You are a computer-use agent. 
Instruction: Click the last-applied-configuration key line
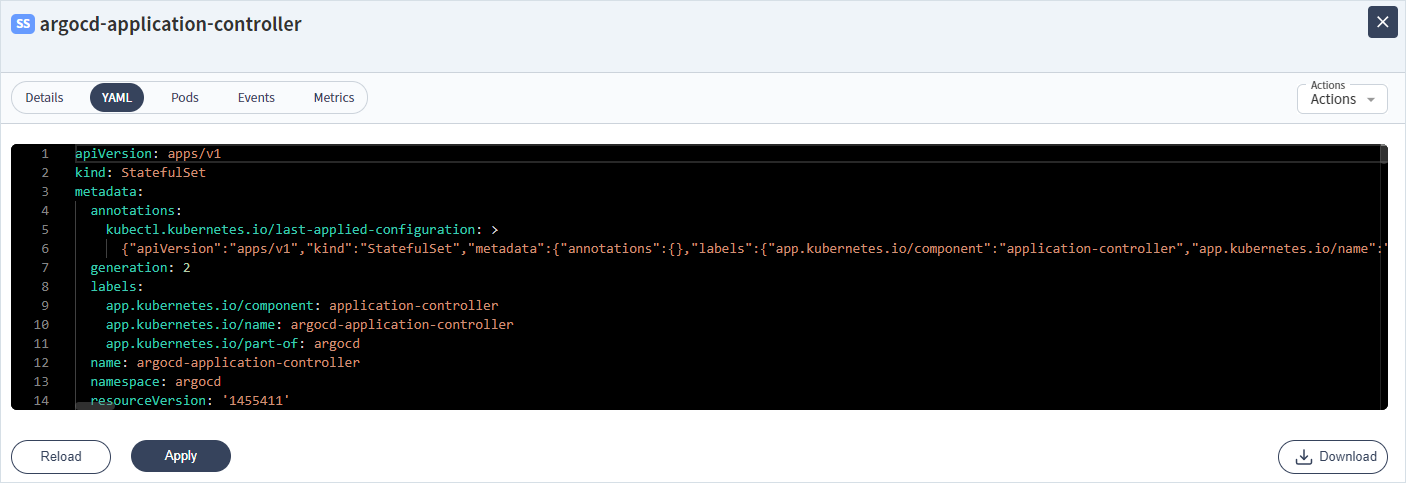click(302, 230)
